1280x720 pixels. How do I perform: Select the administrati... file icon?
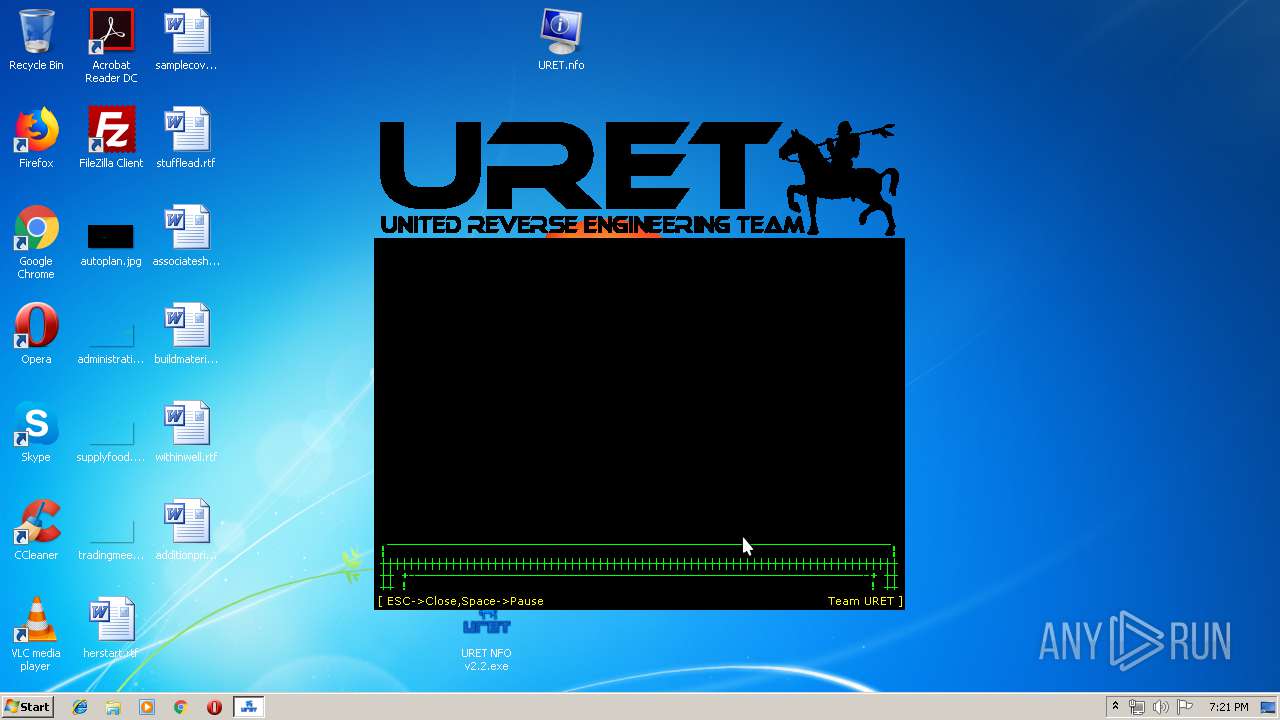click(x=111, y=341)
